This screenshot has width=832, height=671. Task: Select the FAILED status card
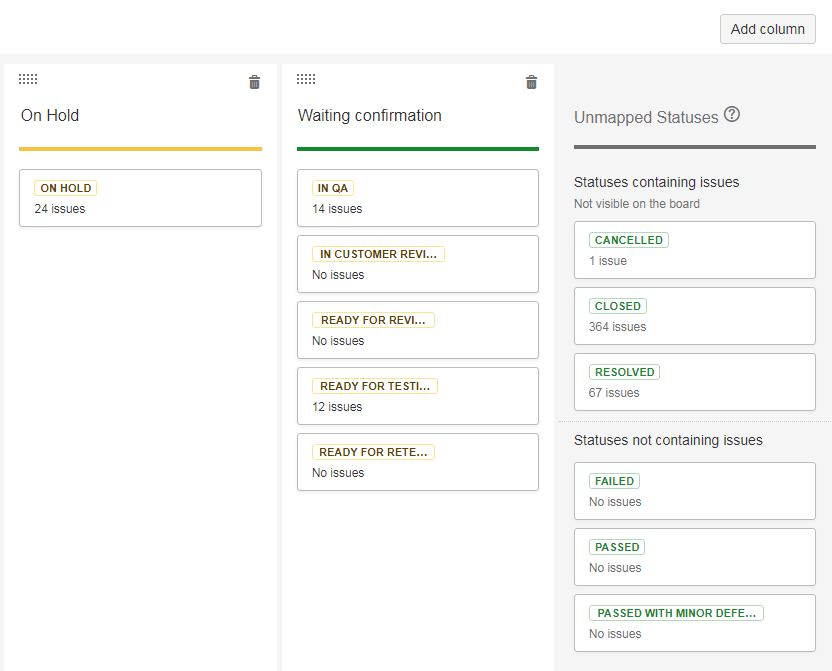pos(694,491)
